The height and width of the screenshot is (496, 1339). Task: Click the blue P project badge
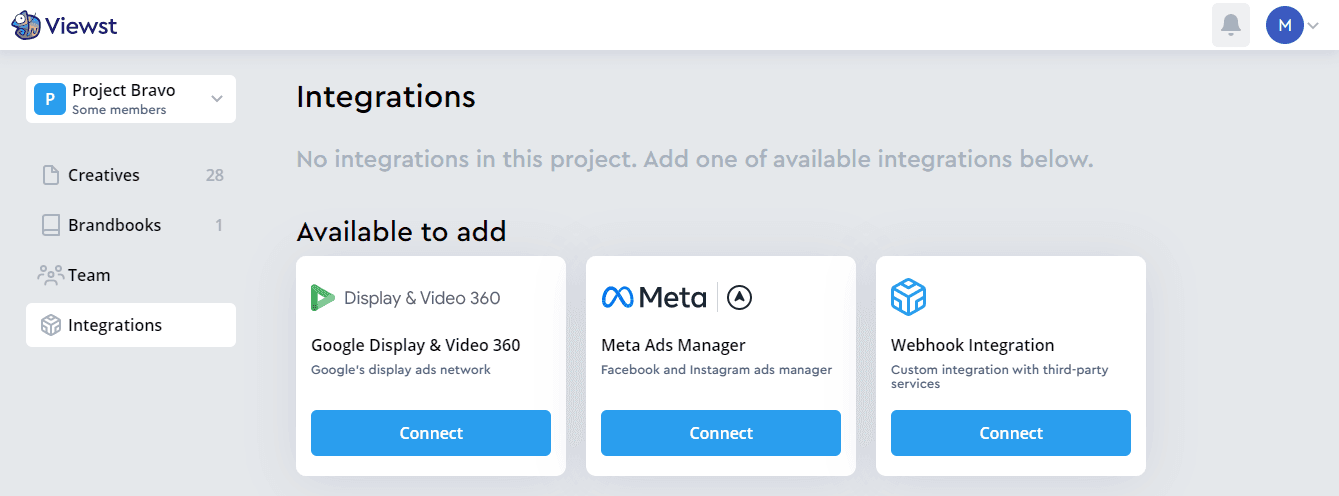click(49, 99)
